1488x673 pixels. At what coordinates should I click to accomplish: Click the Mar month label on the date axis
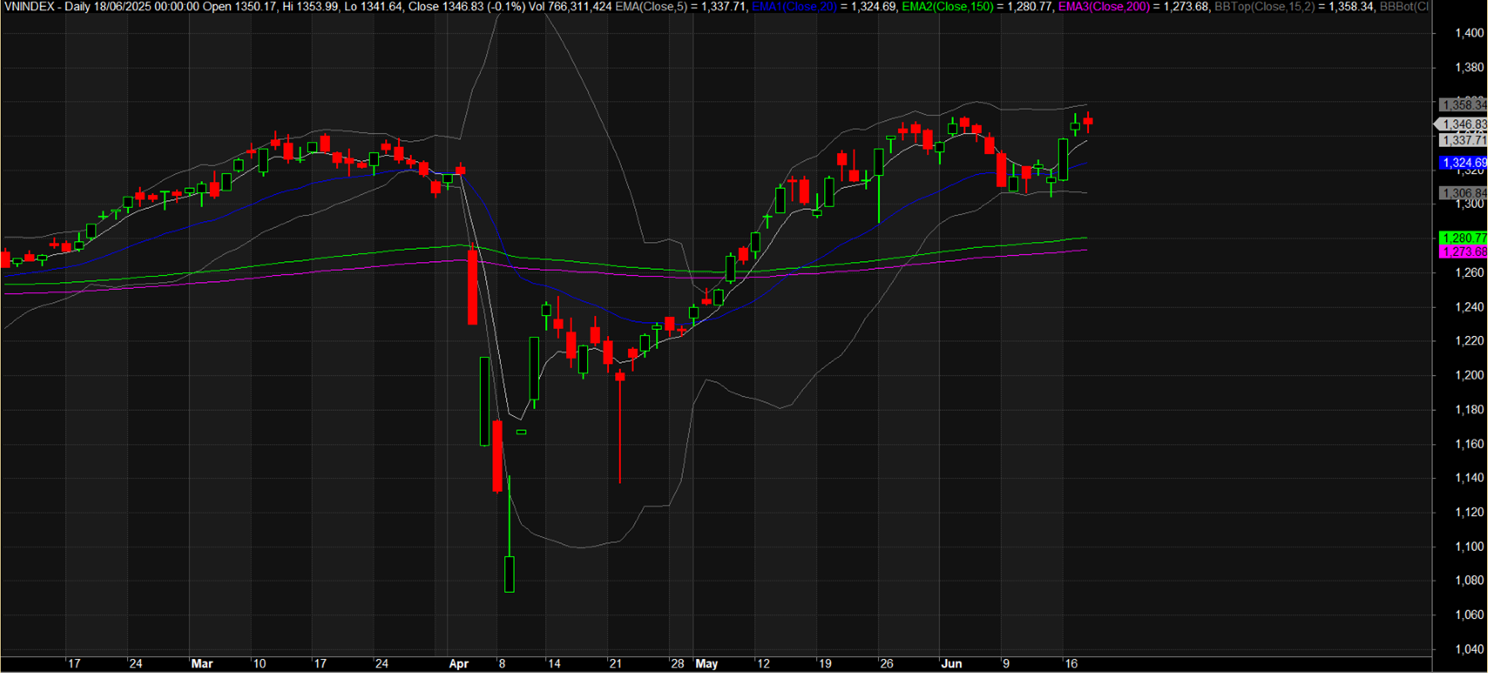[x=201, y=663]
